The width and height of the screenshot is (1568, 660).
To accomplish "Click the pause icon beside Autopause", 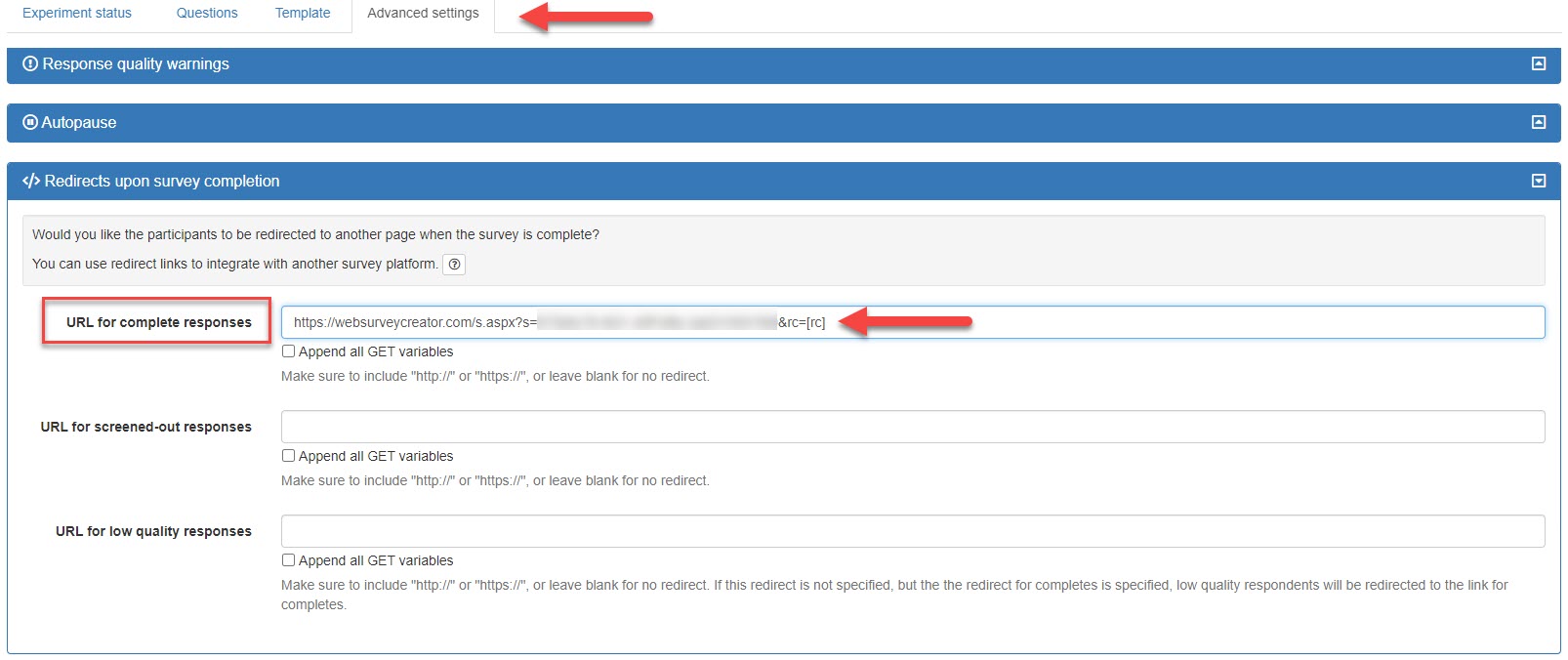I will tap(30, 122).
